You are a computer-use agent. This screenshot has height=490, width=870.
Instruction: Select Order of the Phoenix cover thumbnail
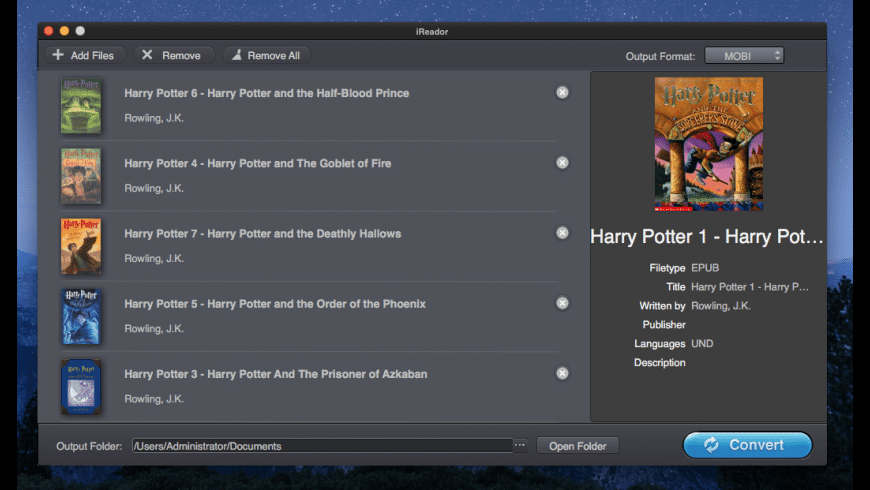click(x=81, y=316)
